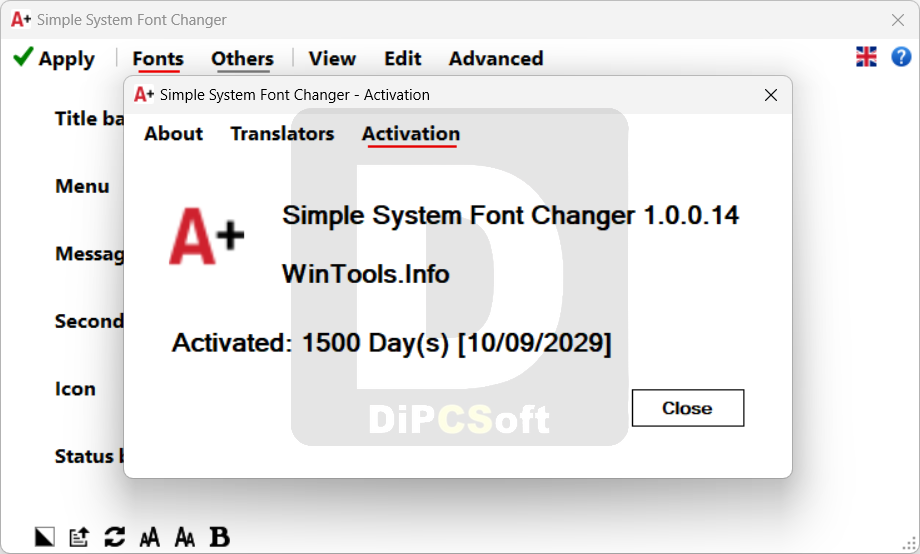This screenshot has height=554, width=920.
Task: Close the main Simple System Font Changer window
Action: (898, 20)
